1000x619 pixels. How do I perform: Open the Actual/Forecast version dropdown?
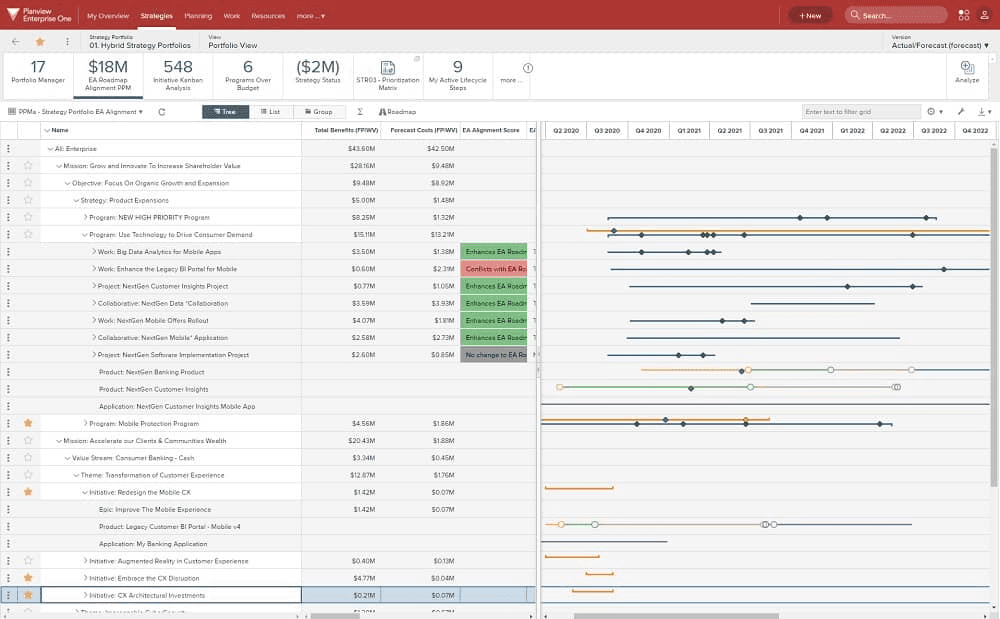pyautogui.click(x=940, y=45)
